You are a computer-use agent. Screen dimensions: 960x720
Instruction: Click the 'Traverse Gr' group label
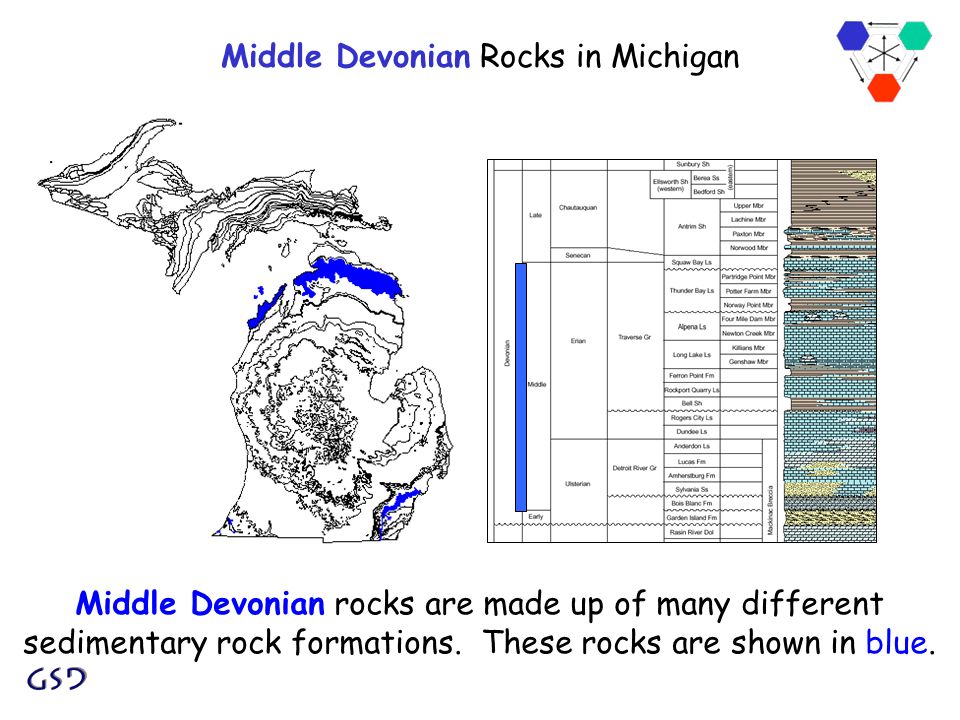point(635,337)
